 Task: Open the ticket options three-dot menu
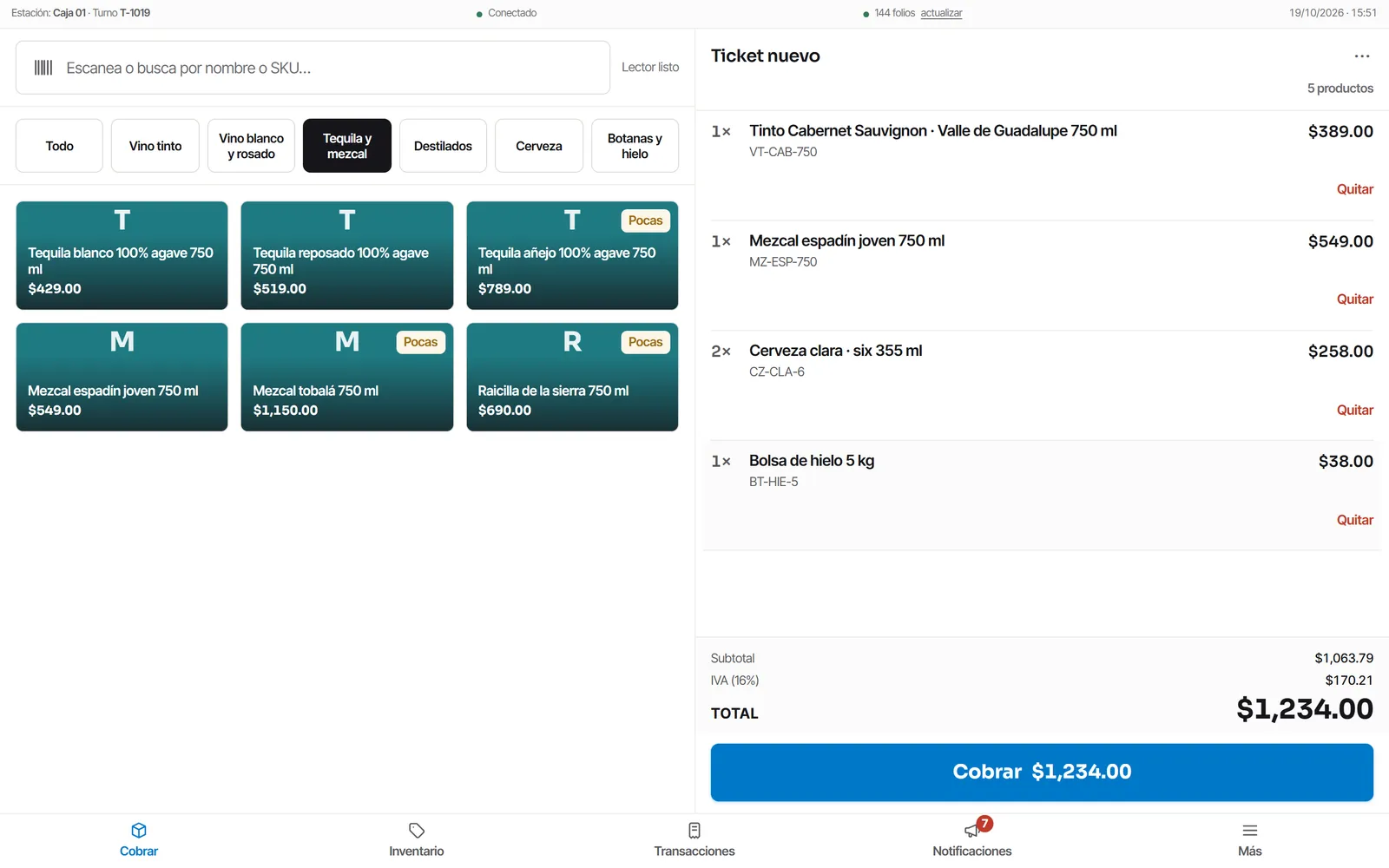coord(1362,56)
